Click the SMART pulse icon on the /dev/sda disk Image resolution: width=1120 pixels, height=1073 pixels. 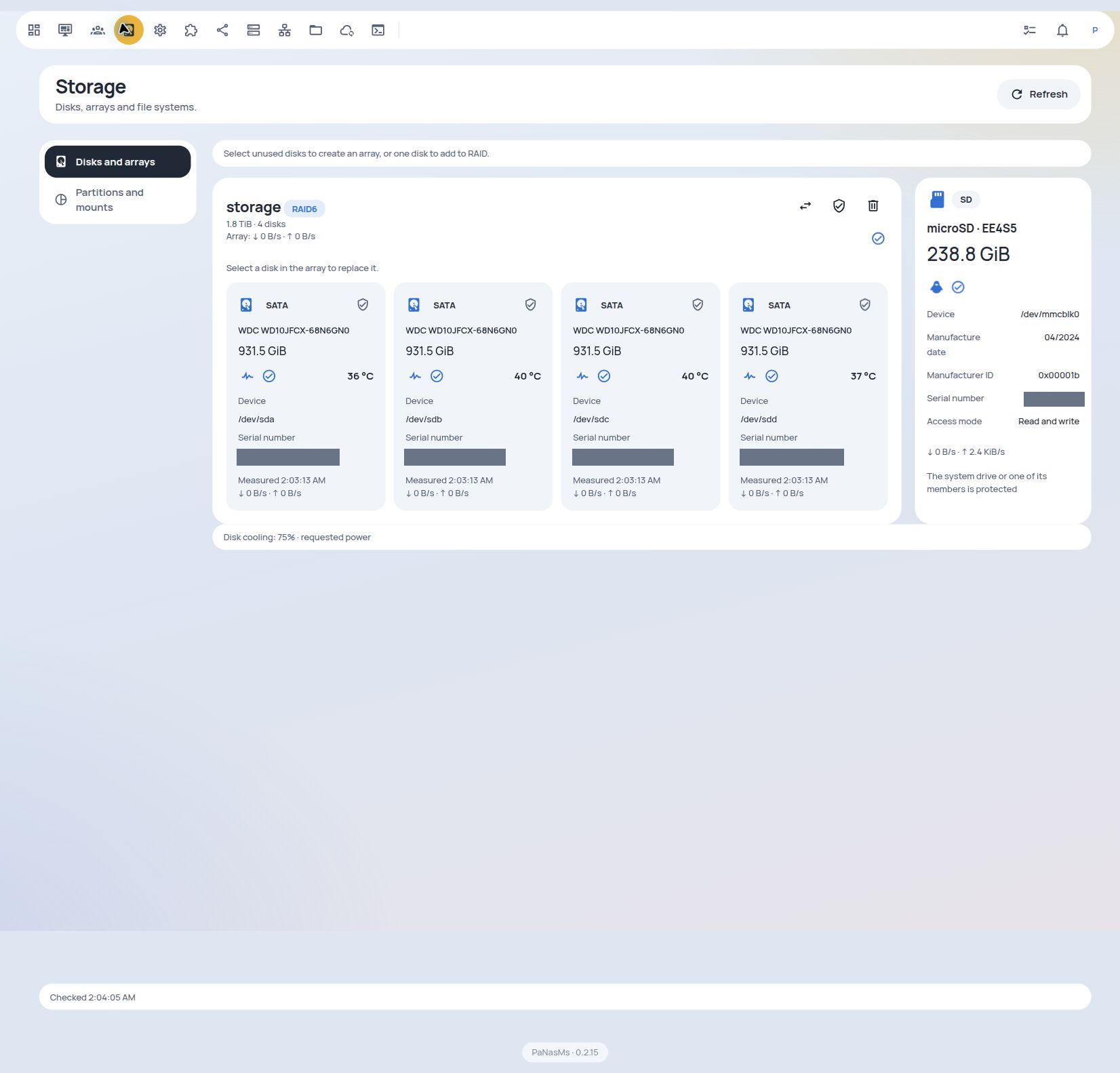point(247,376)
